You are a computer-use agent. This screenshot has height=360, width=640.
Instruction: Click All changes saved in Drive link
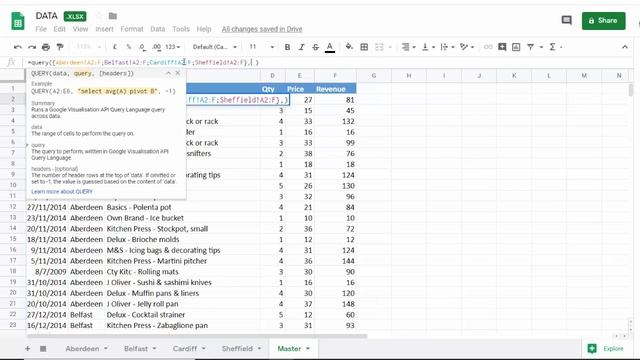[262, 29]
